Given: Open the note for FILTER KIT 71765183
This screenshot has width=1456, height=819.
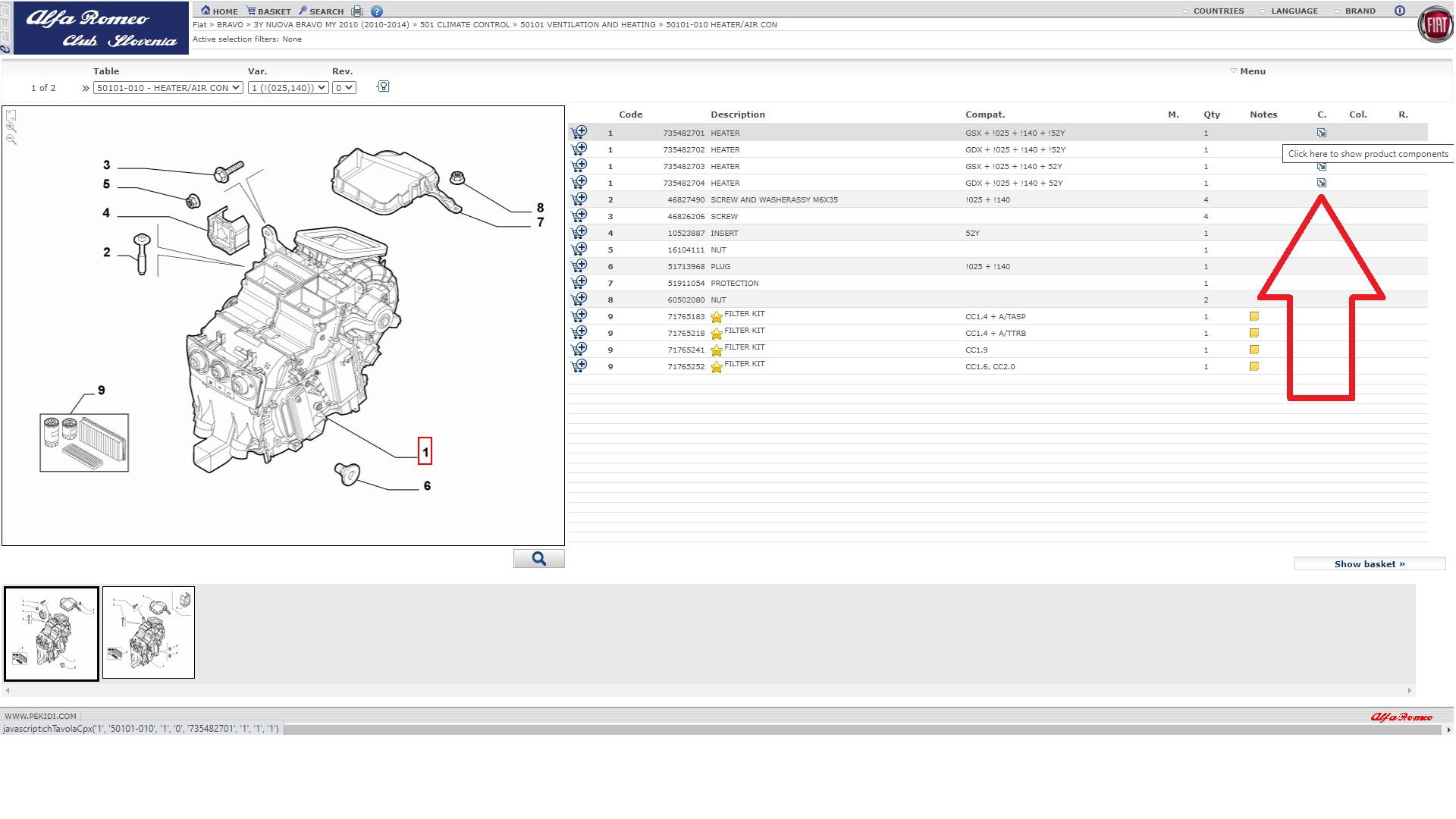Looking at the screenshot, I should tap(1254, 316).
